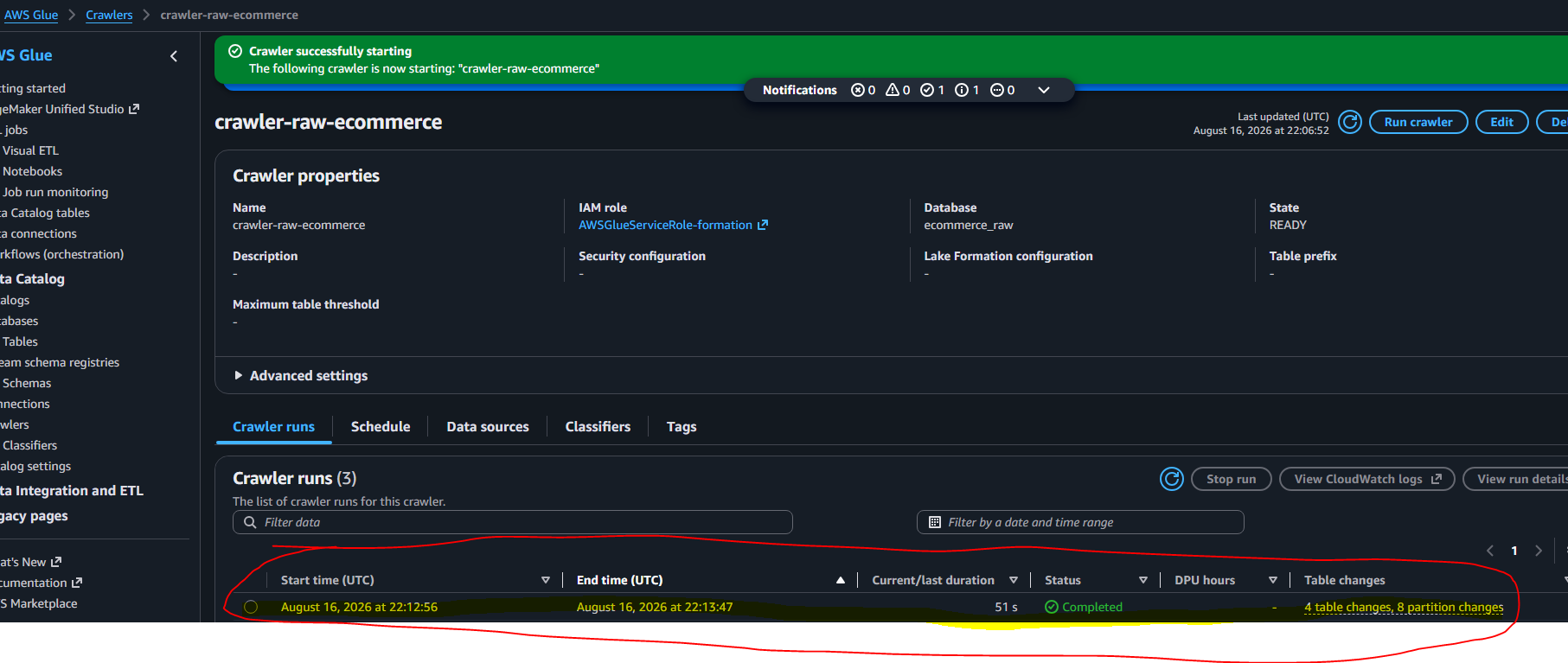Open SageMaker Unified Studio external link
Viewport: 1568px width, 663px height.
[69, 109]
